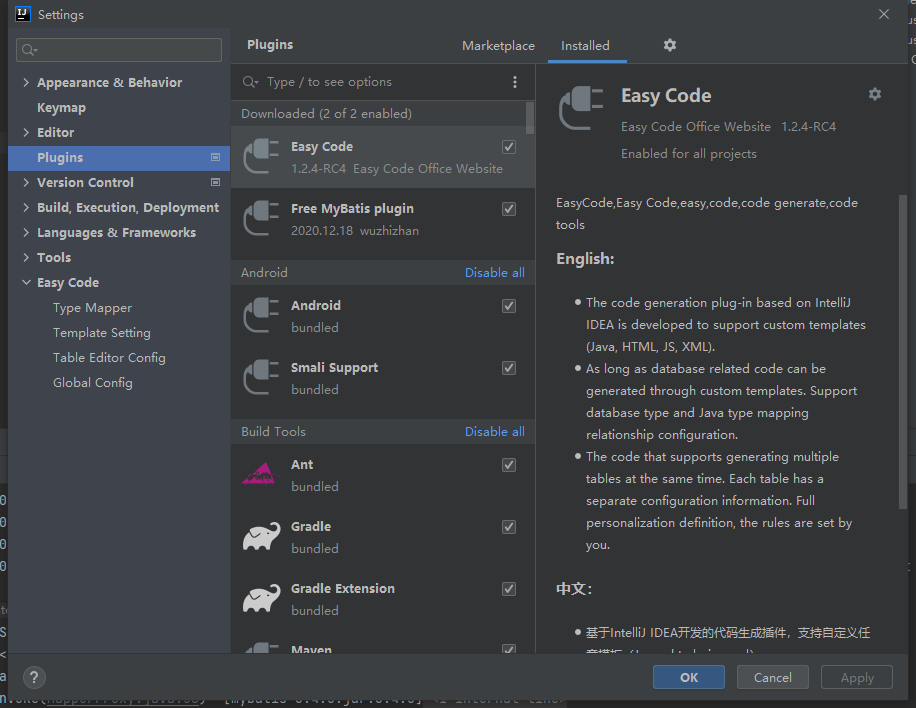Open the Keymap settings page

tap(61, 107)
